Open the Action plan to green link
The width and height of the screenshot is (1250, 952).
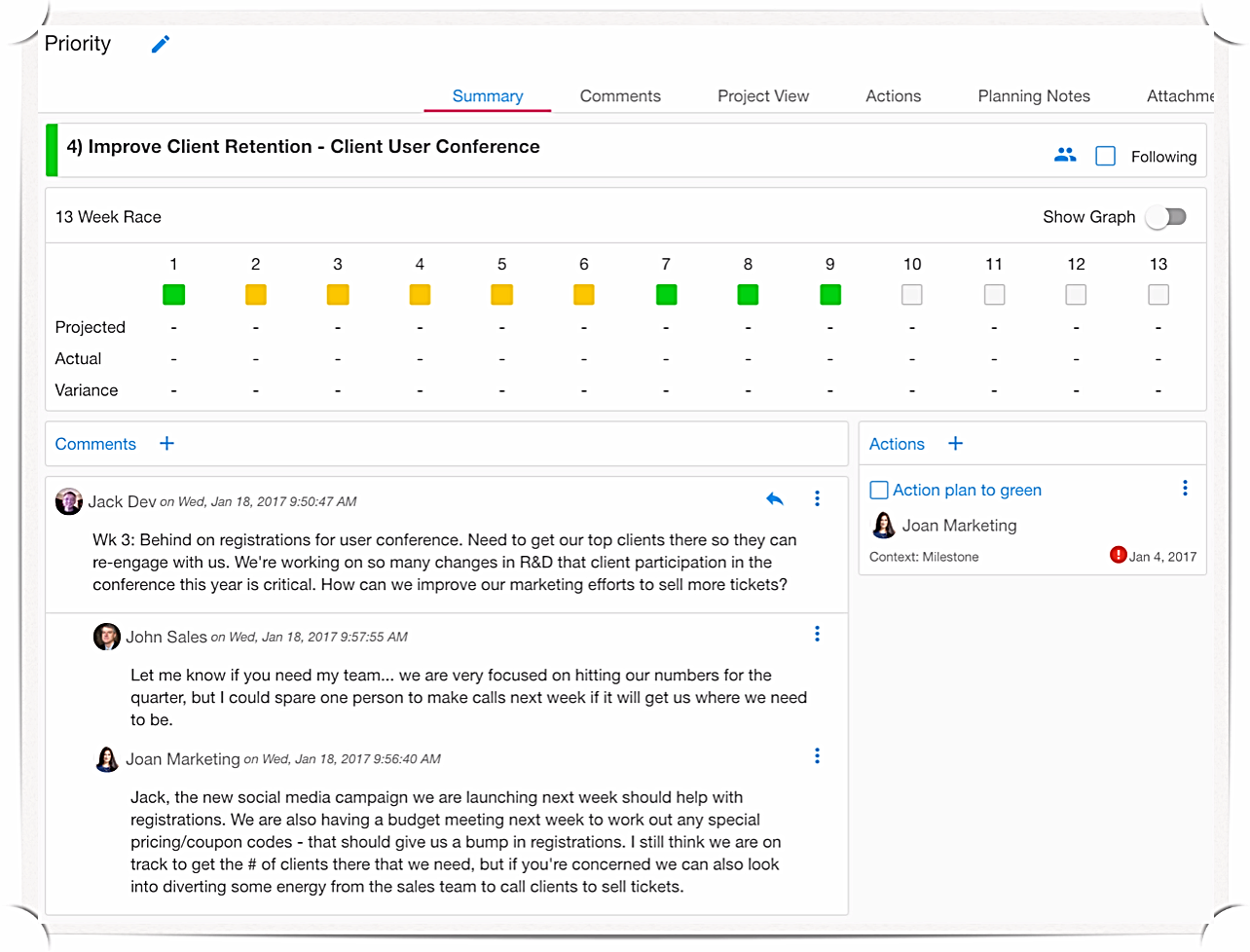point(967,490)
